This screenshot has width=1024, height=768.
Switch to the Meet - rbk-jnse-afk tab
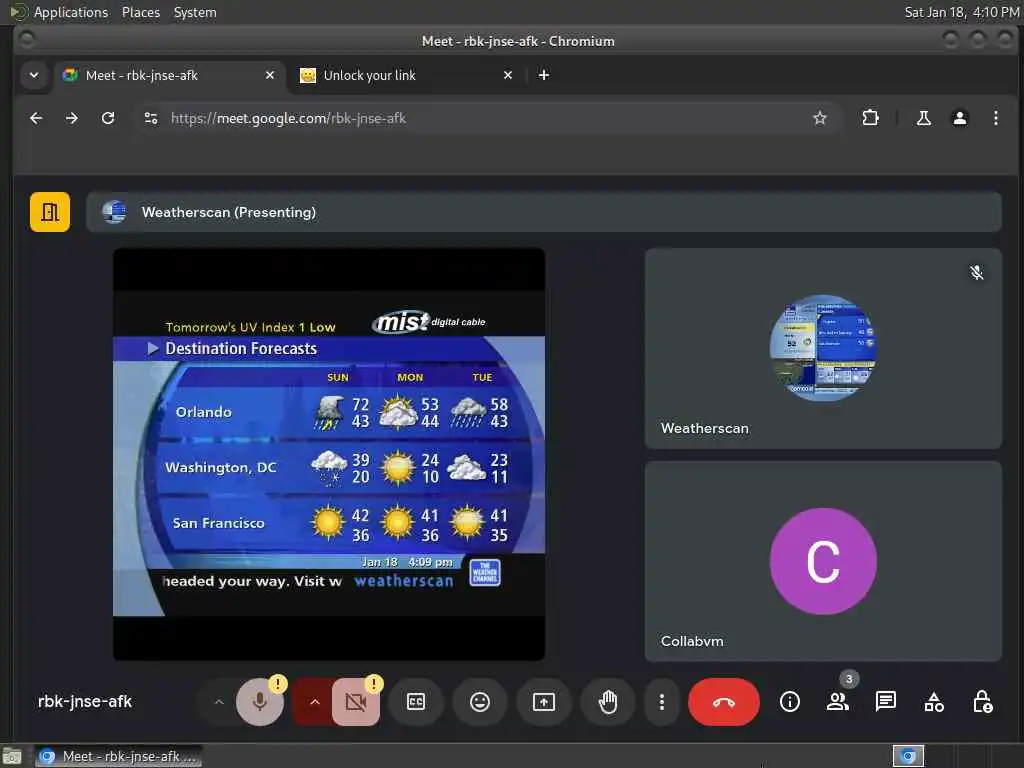coord(170,76)
